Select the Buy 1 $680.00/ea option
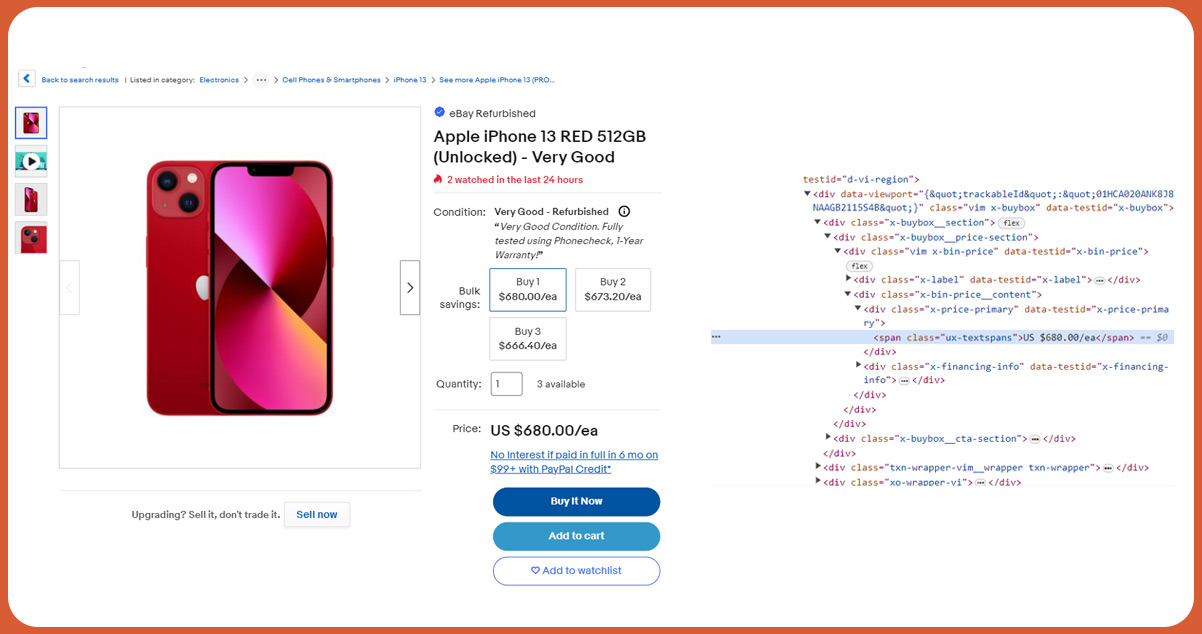This screenshot has height=634, width=1202. [528, 290]
